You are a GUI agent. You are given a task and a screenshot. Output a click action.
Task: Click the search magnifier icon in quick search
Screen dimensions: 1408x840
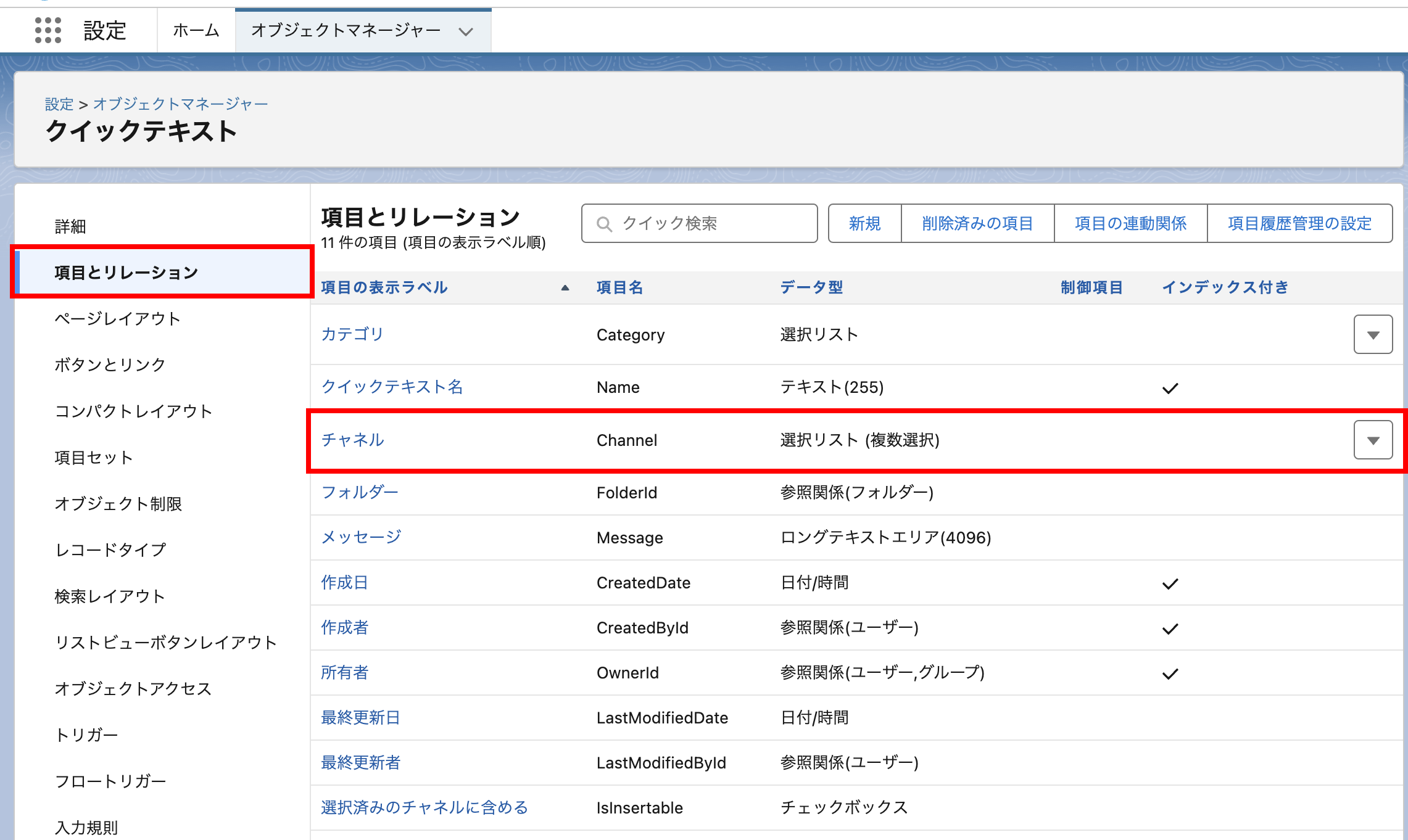coord(604,224)
